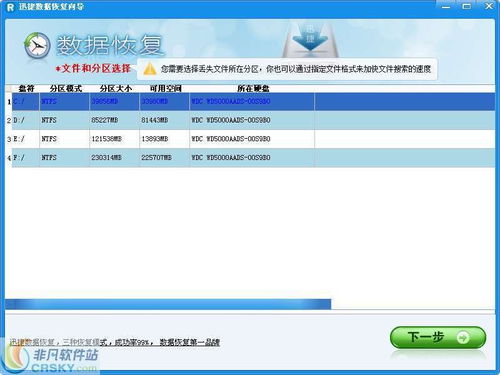Click the 可用空间 column header
This screenshot has height=375, width=500.
point(165,88)
